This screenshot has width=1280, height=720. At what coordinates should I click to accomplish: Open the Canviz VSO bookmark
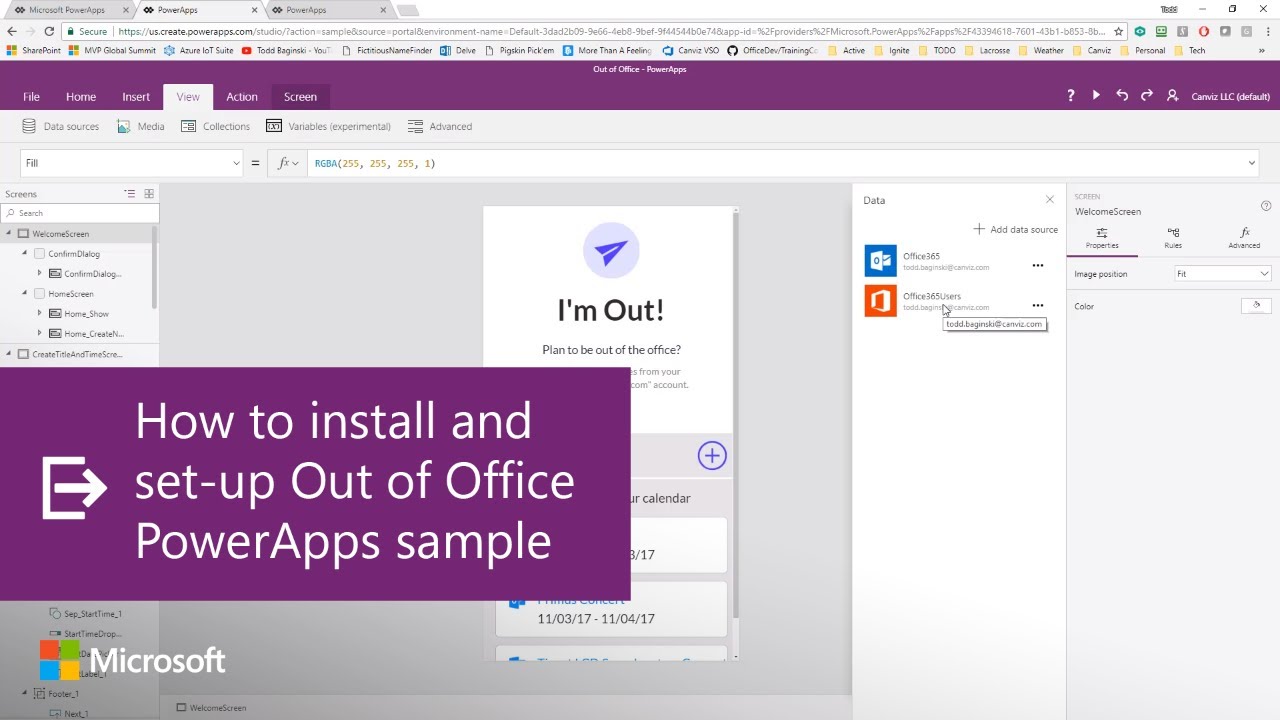click(x=690, y=50)
